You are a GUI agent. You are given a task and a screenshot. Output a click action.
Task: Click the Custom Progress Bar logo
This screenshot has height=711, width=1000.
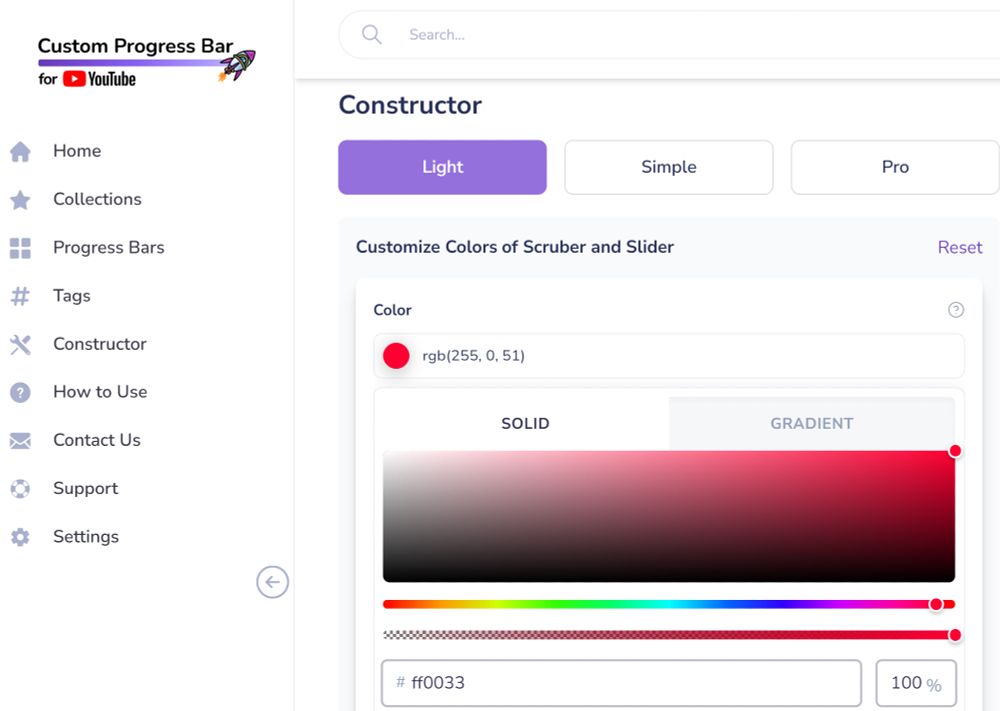(147, 62)
